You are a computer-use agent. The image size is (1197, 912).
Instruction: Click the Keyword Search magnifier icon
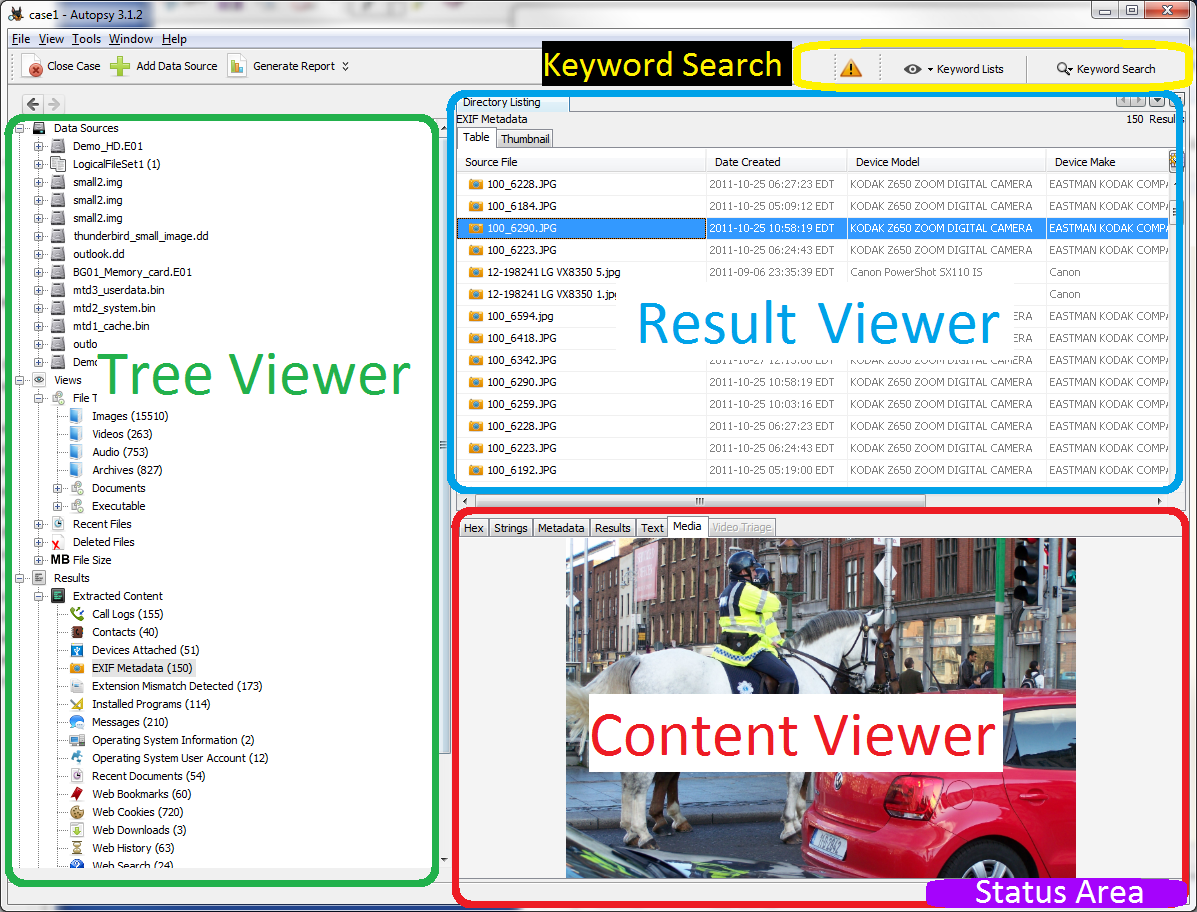(x=1064, y=69)
